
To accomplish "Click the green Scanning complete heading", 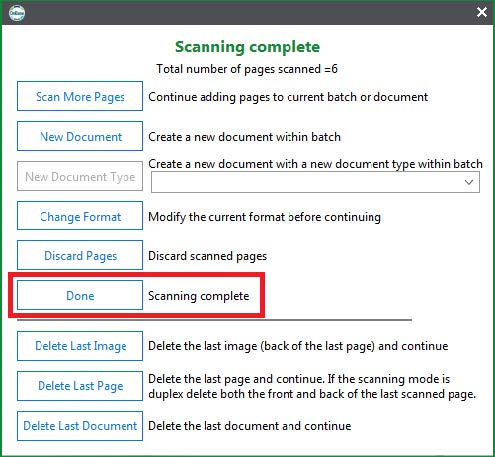I will [248, 47].
